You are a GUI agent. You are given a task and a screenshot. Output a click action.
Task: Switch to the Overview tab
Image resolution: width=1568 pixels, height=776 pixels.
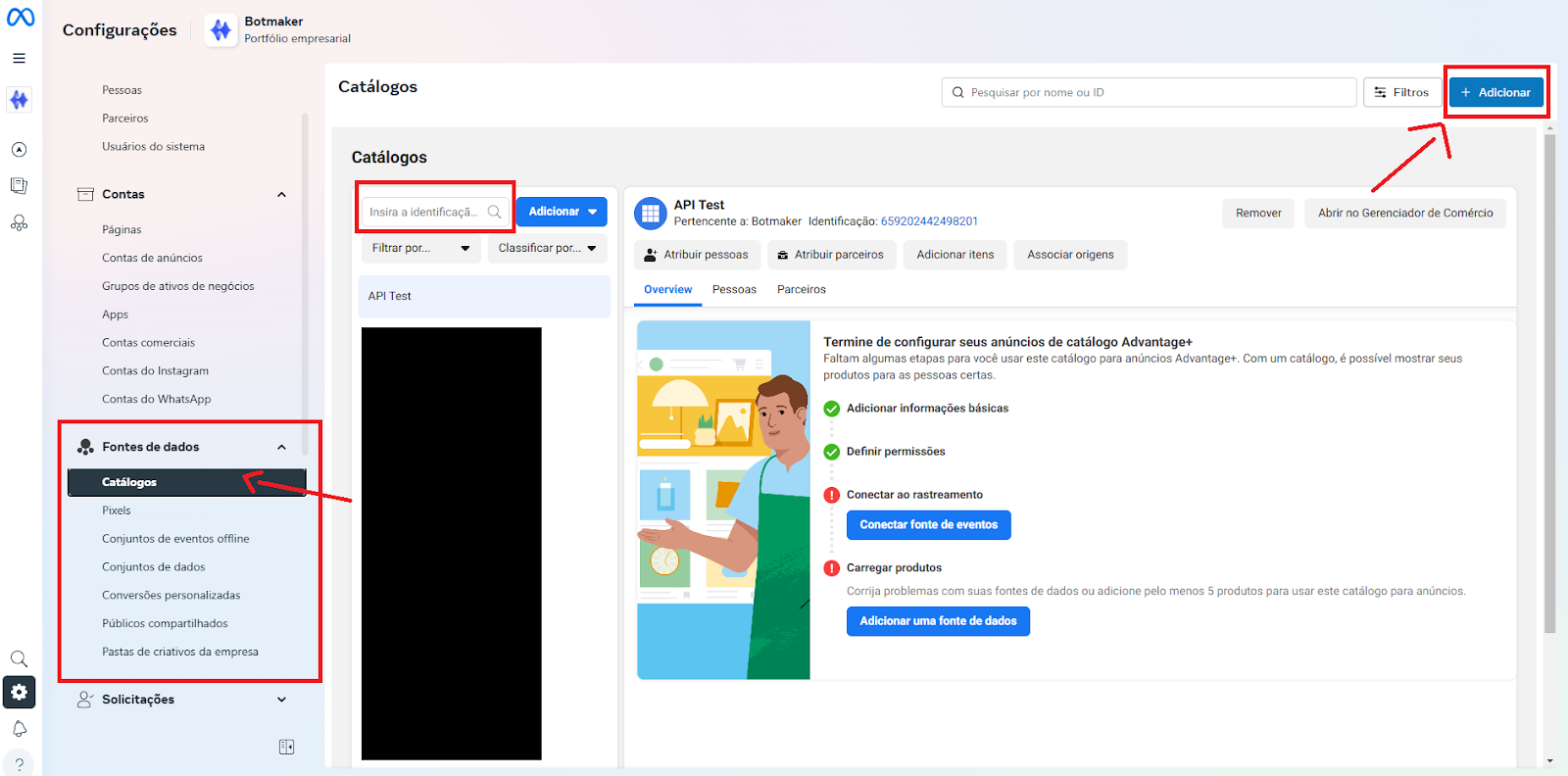click(668, 290)
